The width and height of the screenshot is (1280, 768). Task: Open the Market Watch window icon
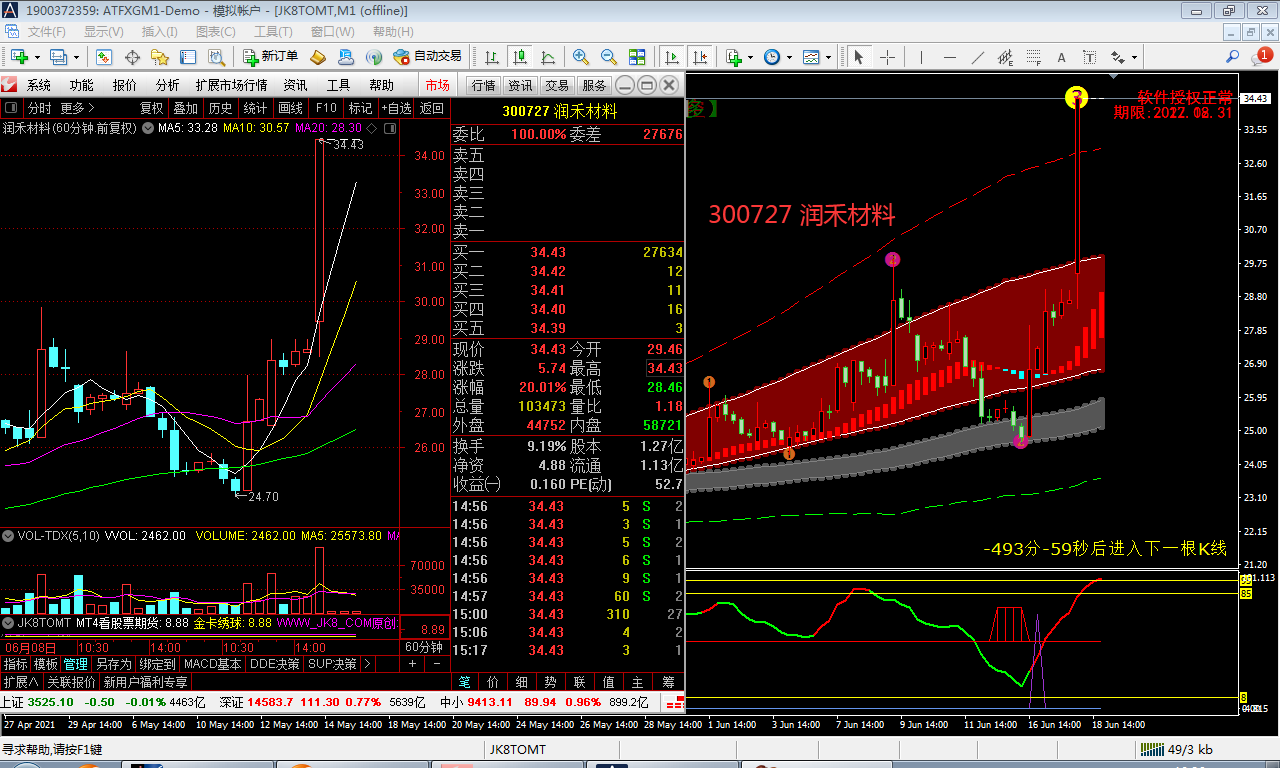tap(106, 57)
